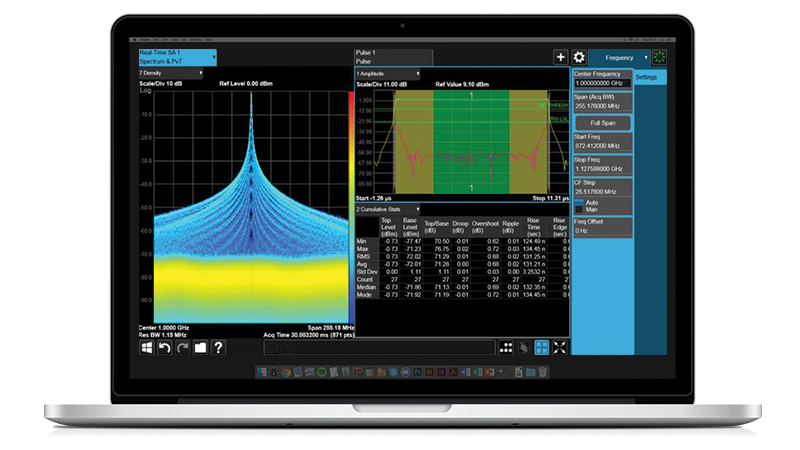Redo the action using the redo arrow
Screen dimensions: 800x450
pos(182,347)
